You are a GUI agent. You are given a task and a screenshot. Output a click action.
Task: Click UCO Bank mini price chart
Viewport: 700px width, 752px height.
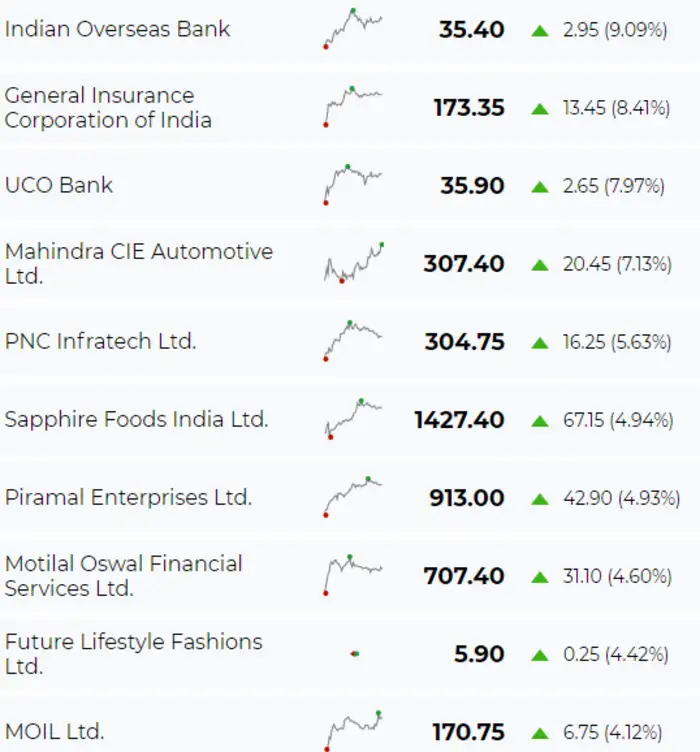353,184
